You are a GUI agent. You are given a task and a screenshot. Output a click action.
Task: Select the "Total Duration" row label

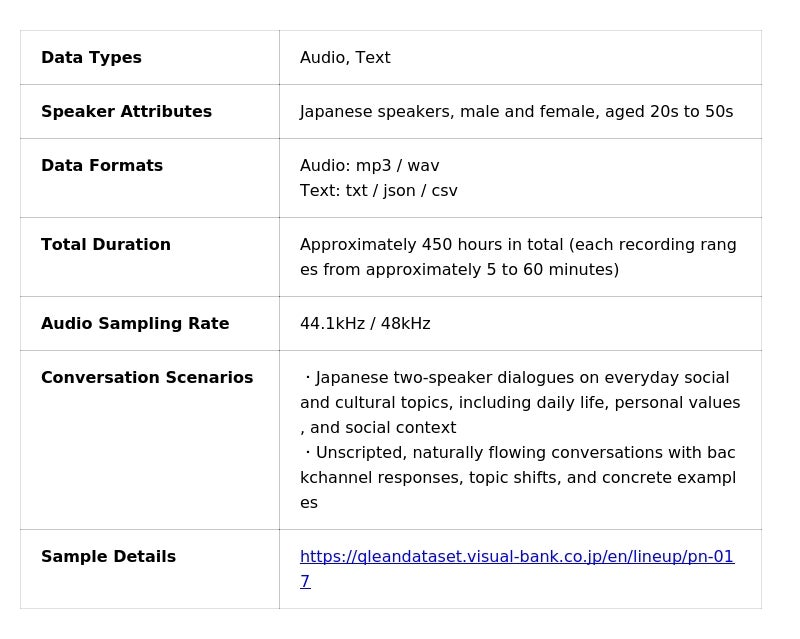coord(106,245)
